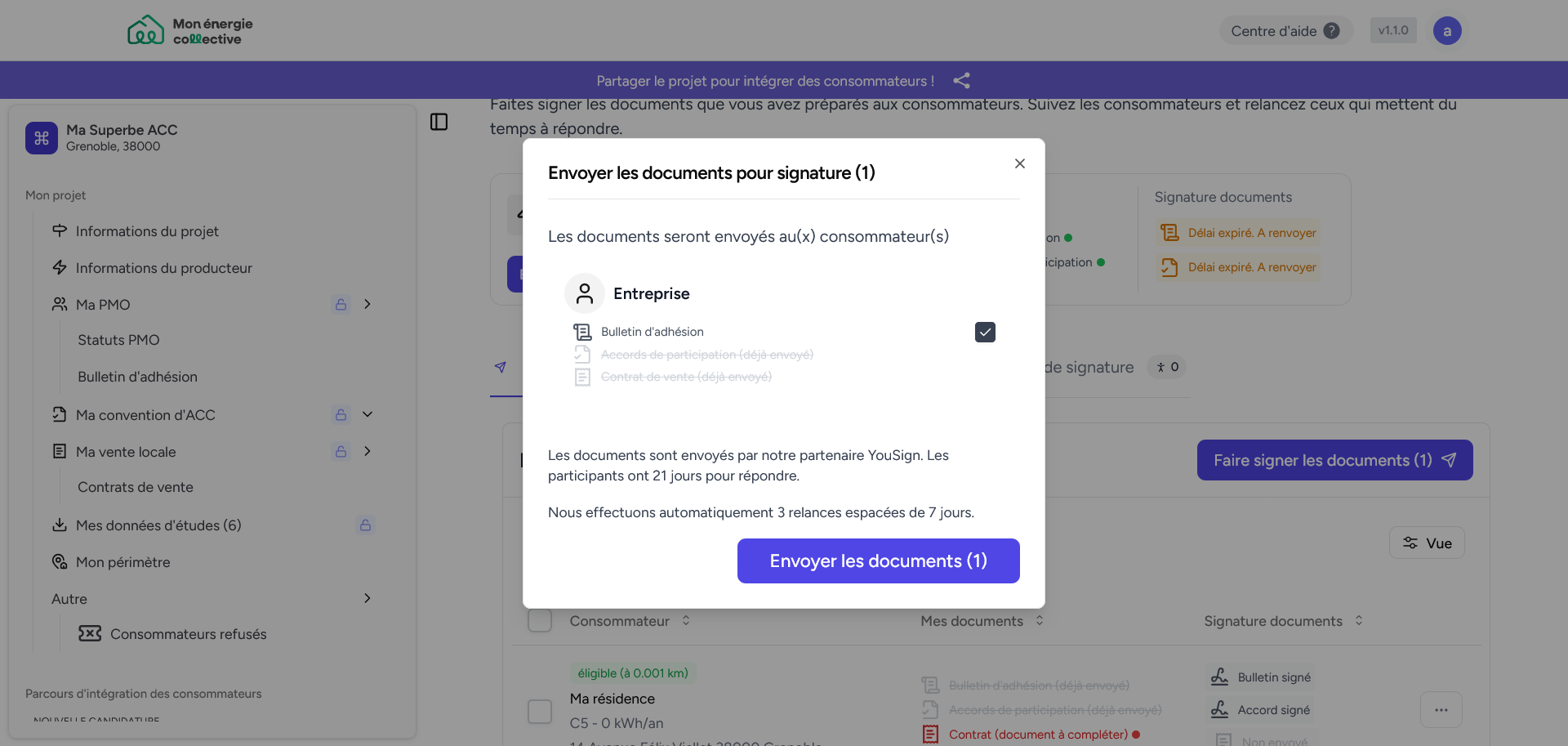The image size is (1568, 746).
Task: Click the lock icon on Ma convention d'ACC
Action: [x=341, y=414]
